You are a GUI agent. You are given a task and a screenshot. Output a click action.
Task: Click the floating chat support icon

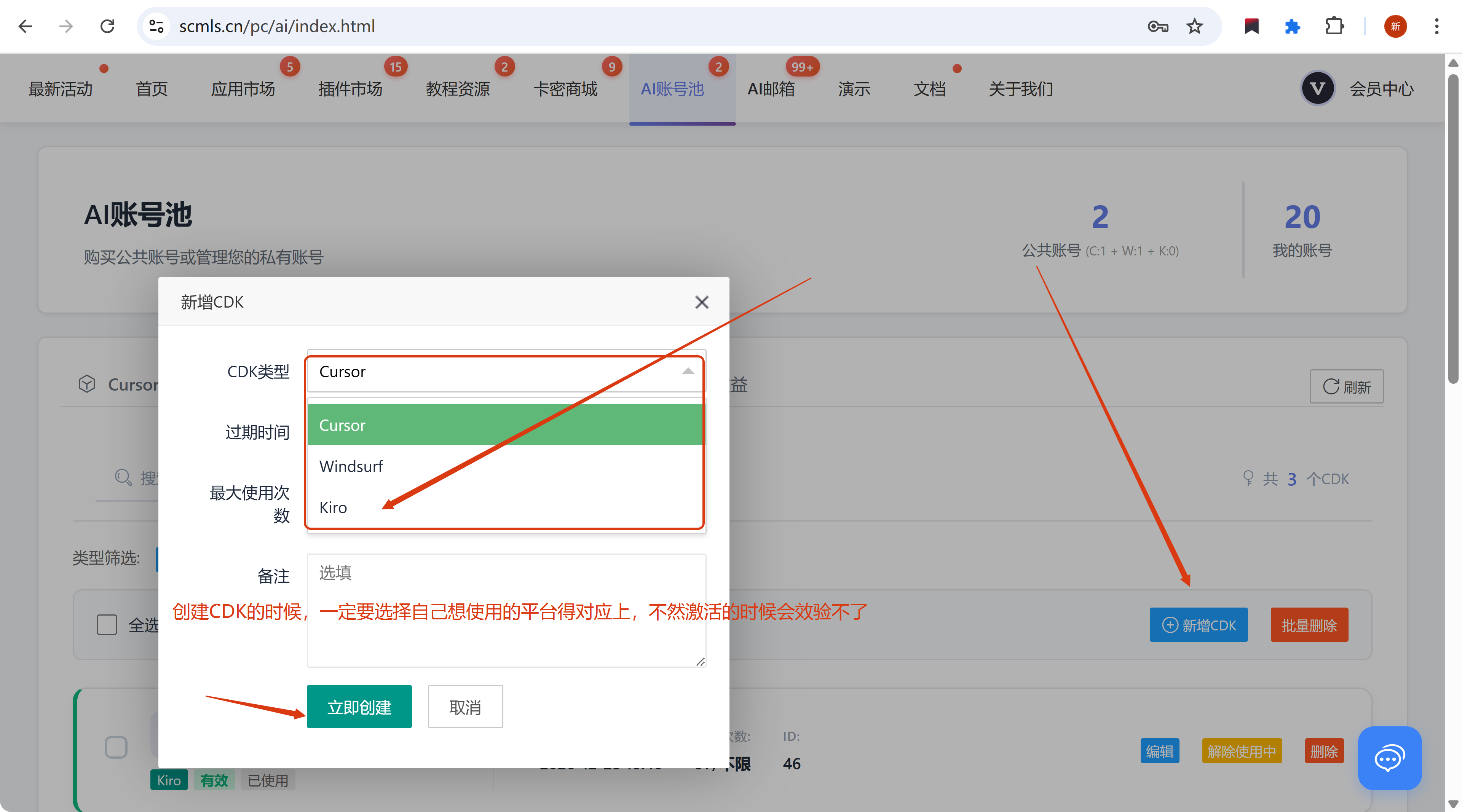coord(1389,758)
